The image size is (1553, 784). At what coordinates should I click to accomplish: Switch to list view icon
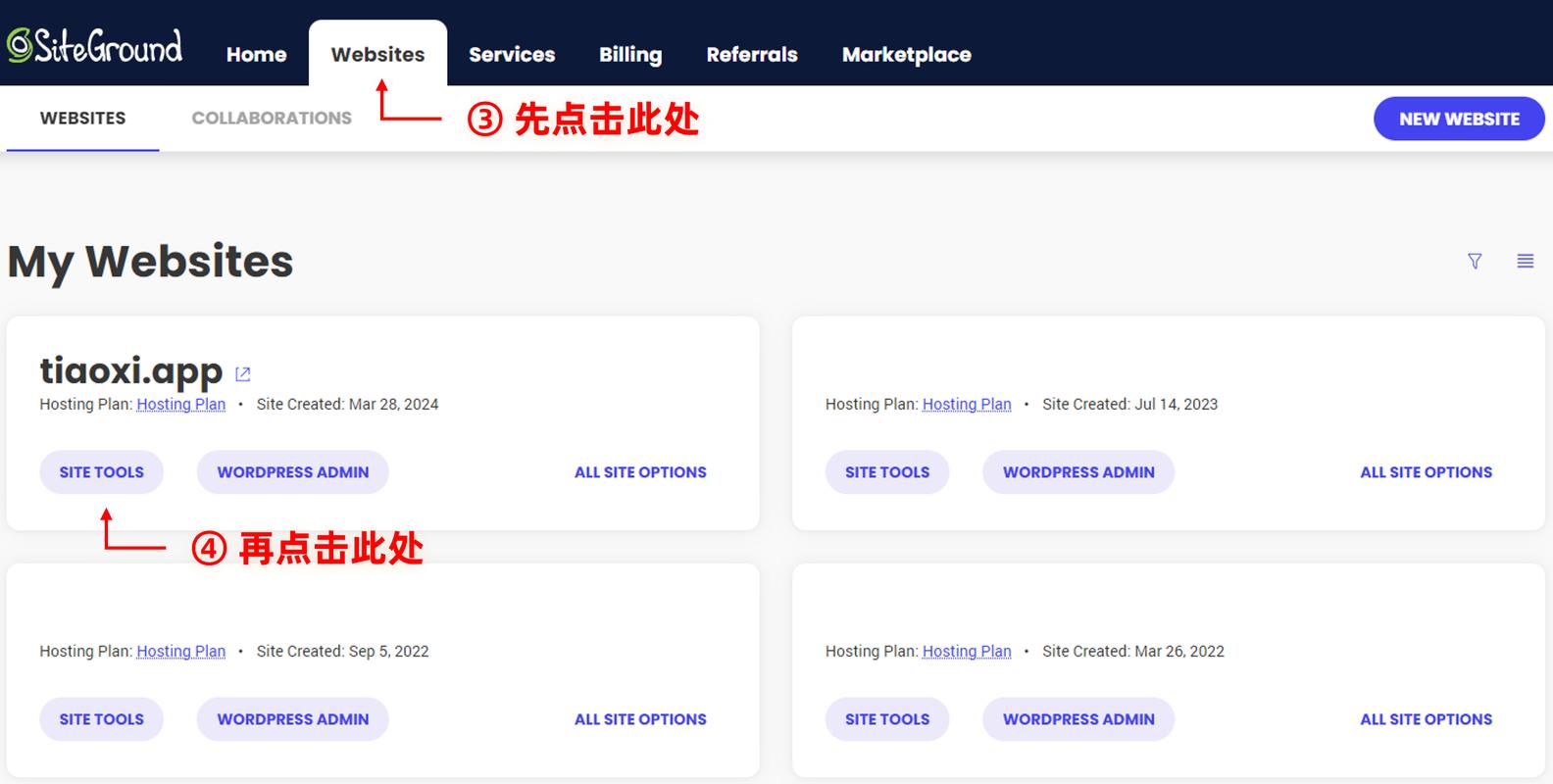pyautogui.click(x=1526, y=261)
